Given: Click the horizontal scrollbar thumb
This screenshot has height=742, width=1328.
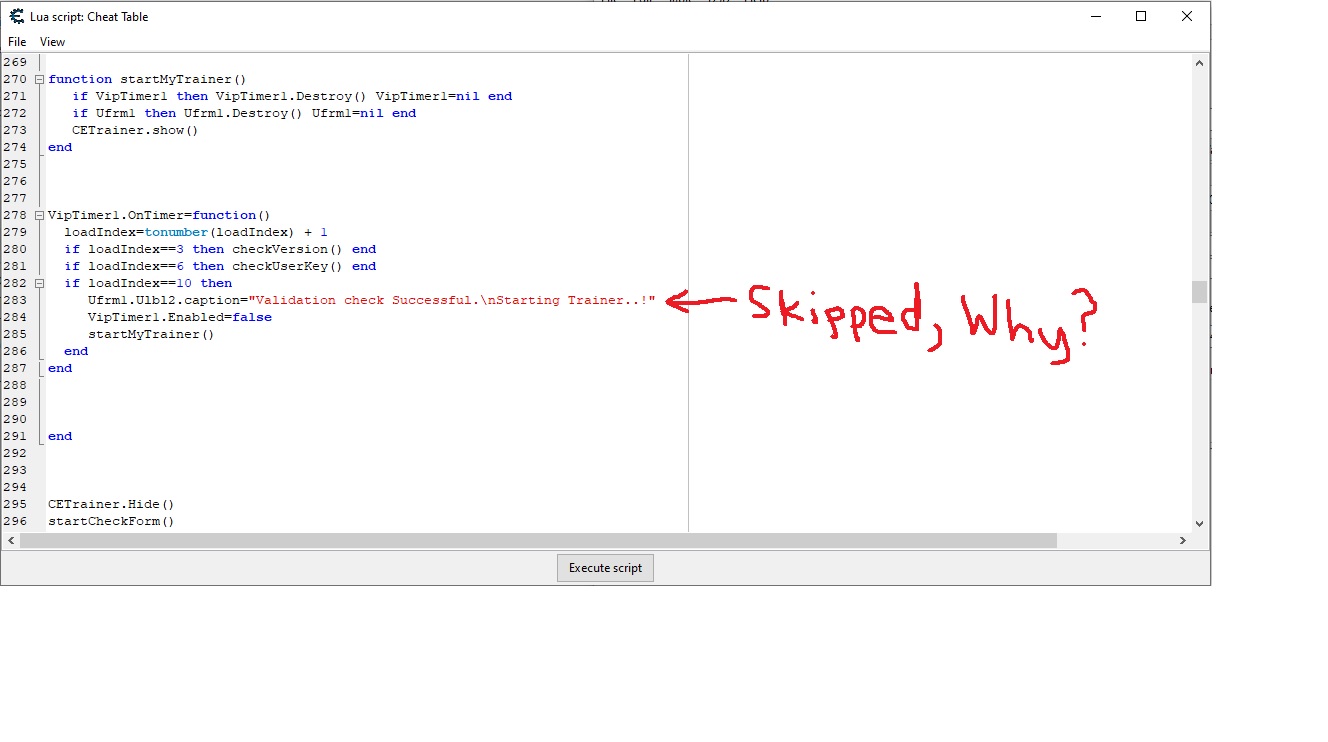Looking at the screenshot, I should 537,540.
